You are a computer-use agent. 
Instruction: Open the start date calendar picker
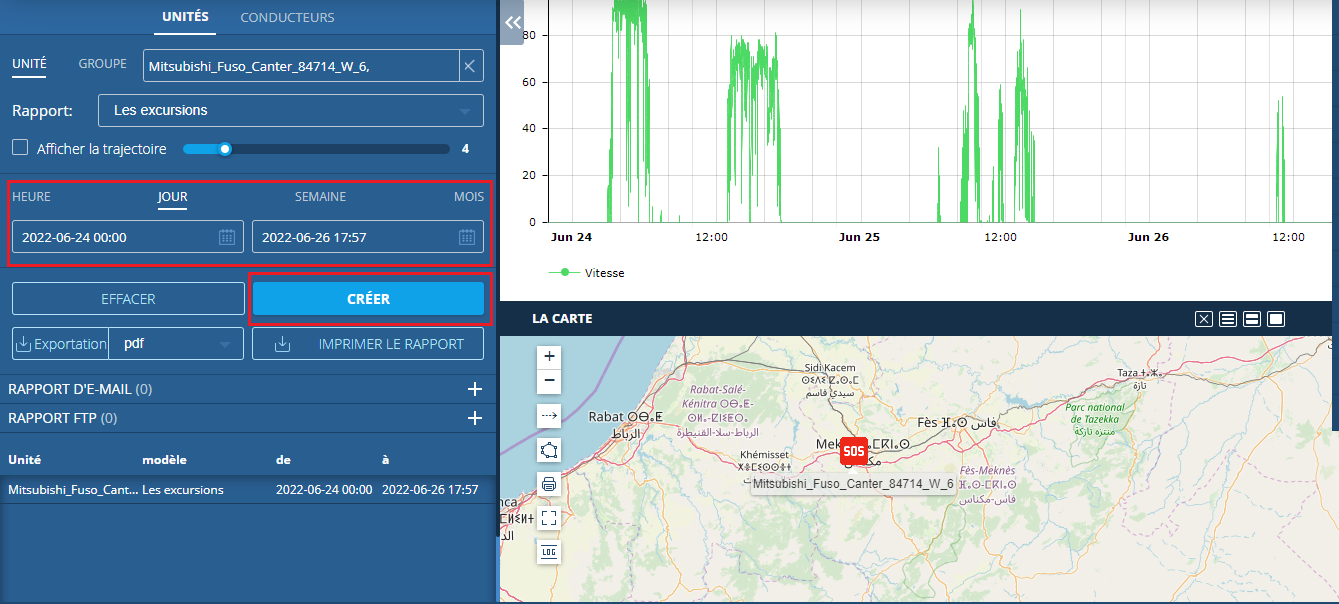pos(227,237)
